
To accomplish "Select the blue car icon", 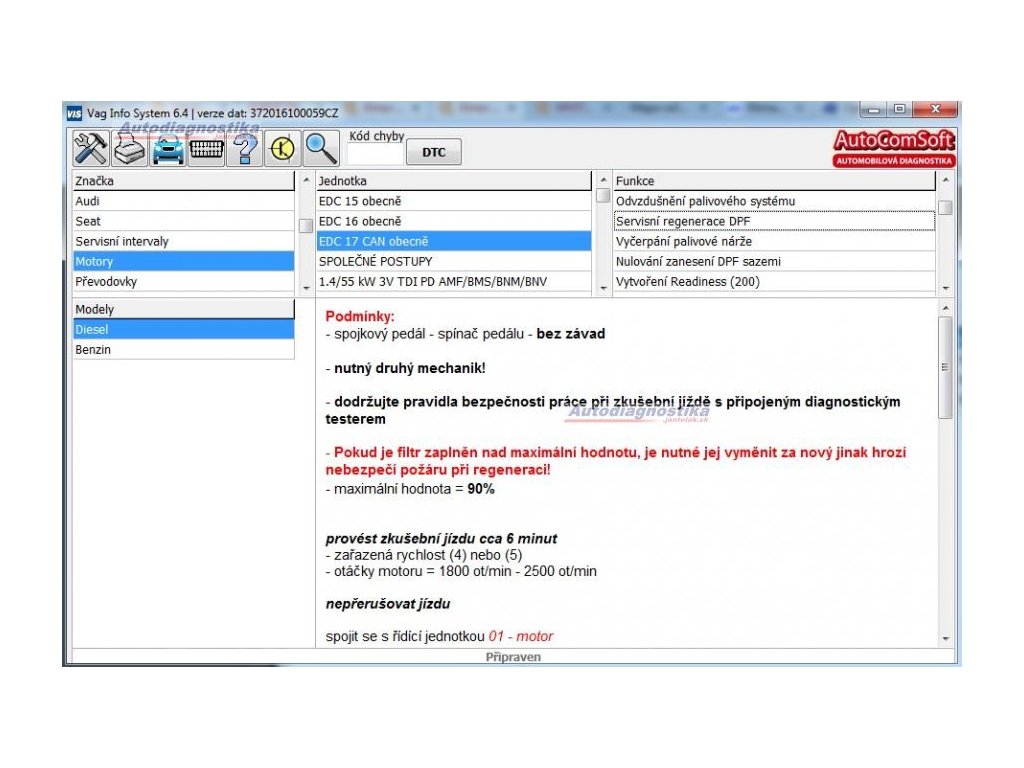I will tap(168, 149).
